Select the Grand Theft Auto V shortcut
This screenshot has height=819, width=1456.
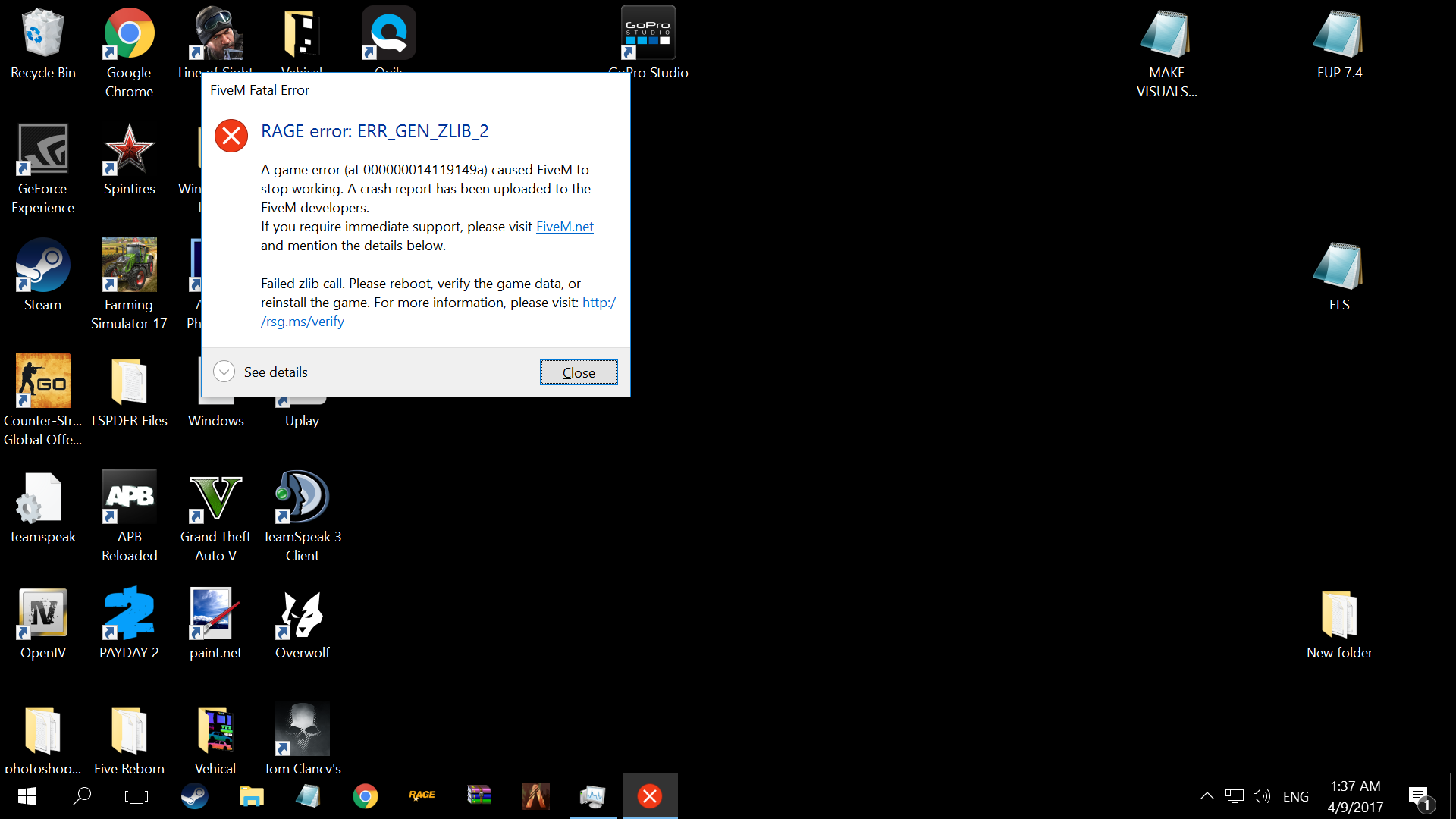coord(215,517)
